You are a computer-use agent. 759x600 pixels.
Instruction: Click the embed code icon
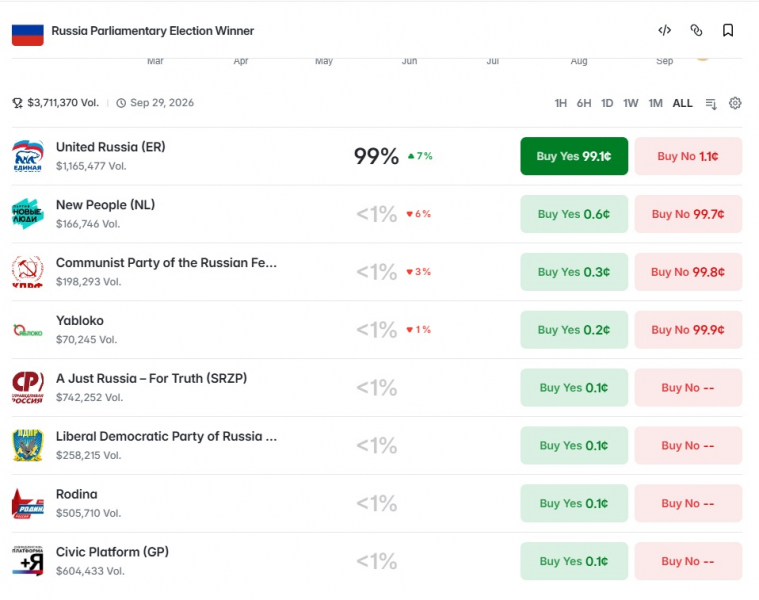tap(665, 30)
